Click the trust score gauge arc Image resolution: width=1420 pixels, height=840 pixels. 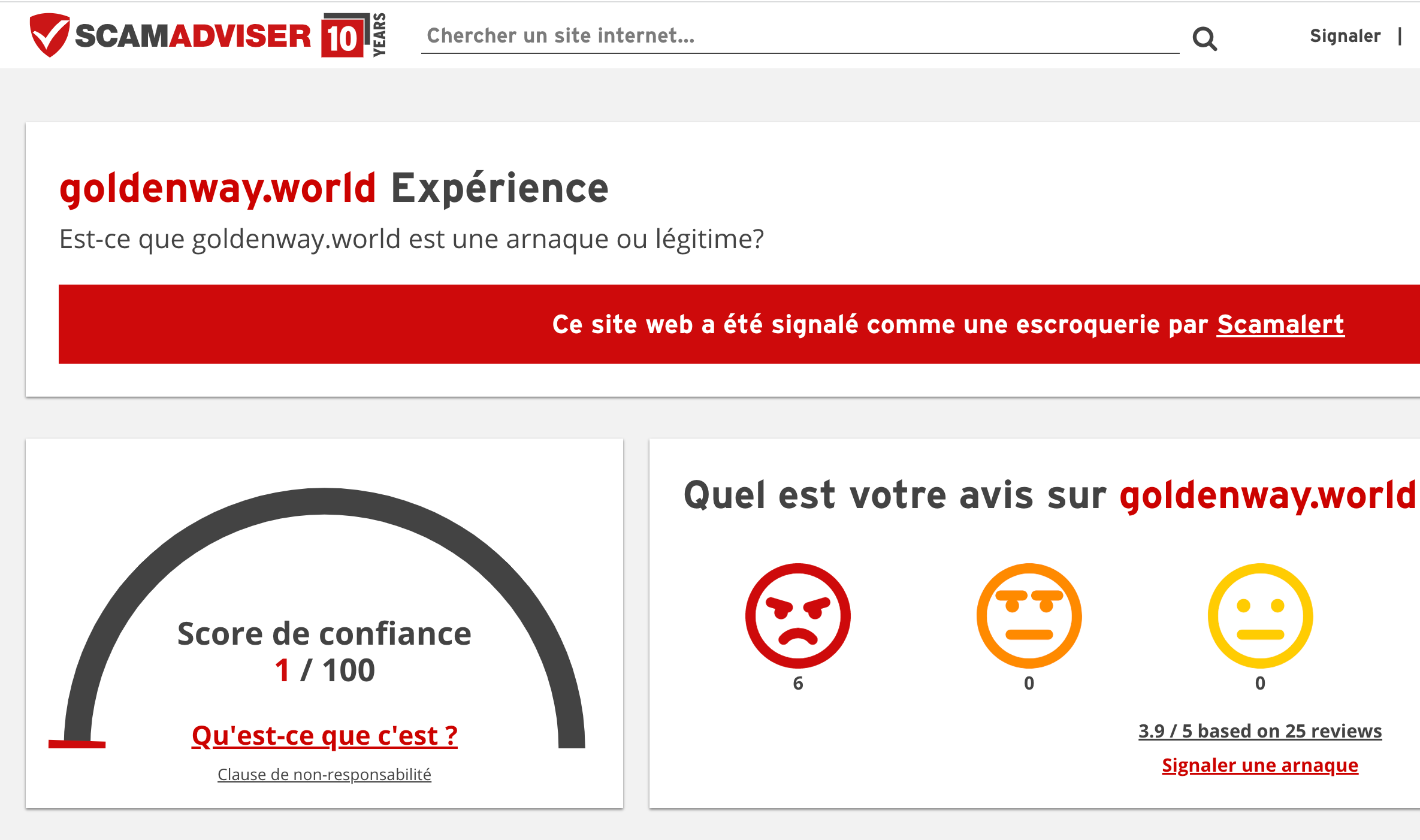324,501
